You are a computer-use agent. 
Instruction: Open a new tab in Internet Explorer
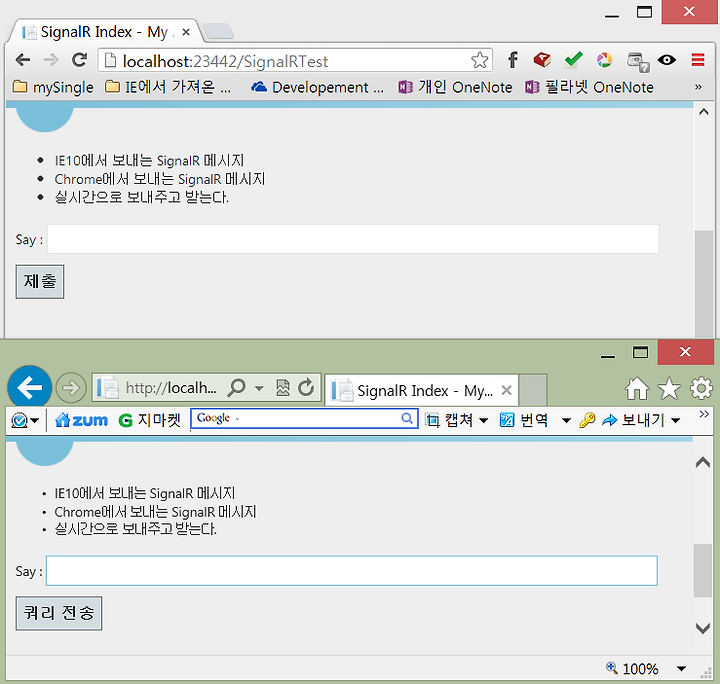(533, 390)
